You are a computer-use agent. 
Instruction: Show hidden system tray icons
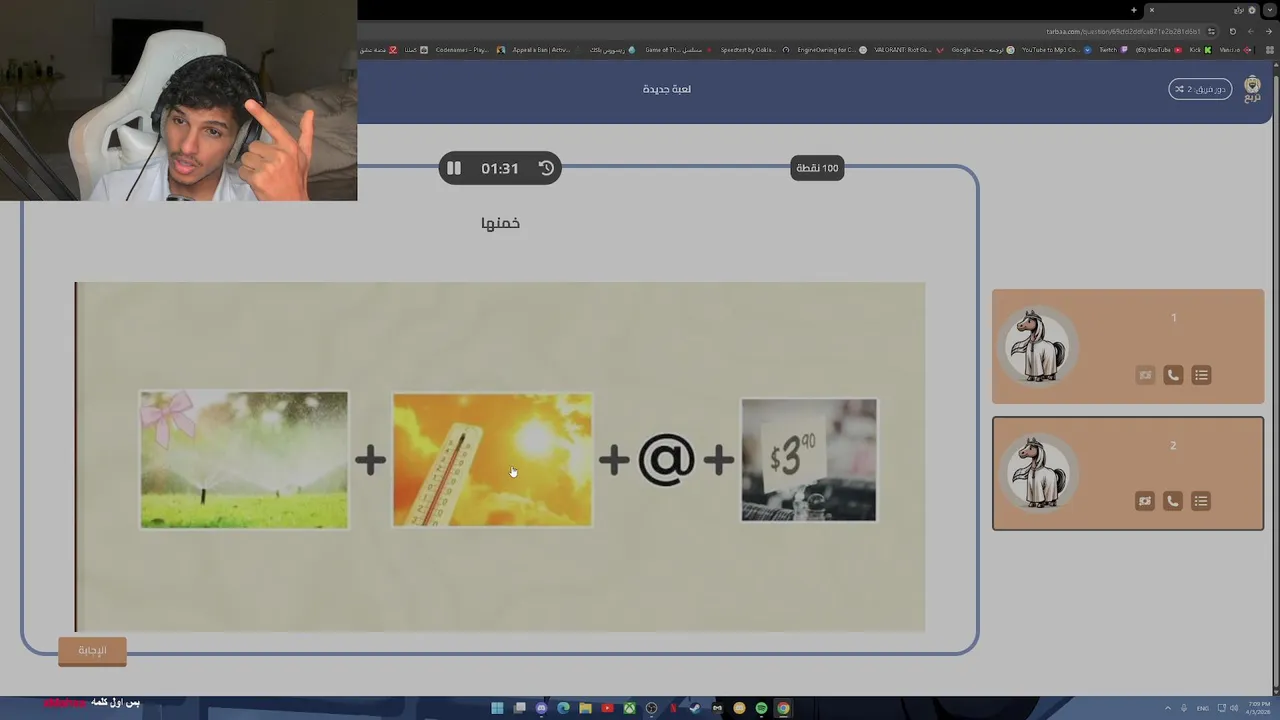pyautogui.click(x=1167, y=708)
